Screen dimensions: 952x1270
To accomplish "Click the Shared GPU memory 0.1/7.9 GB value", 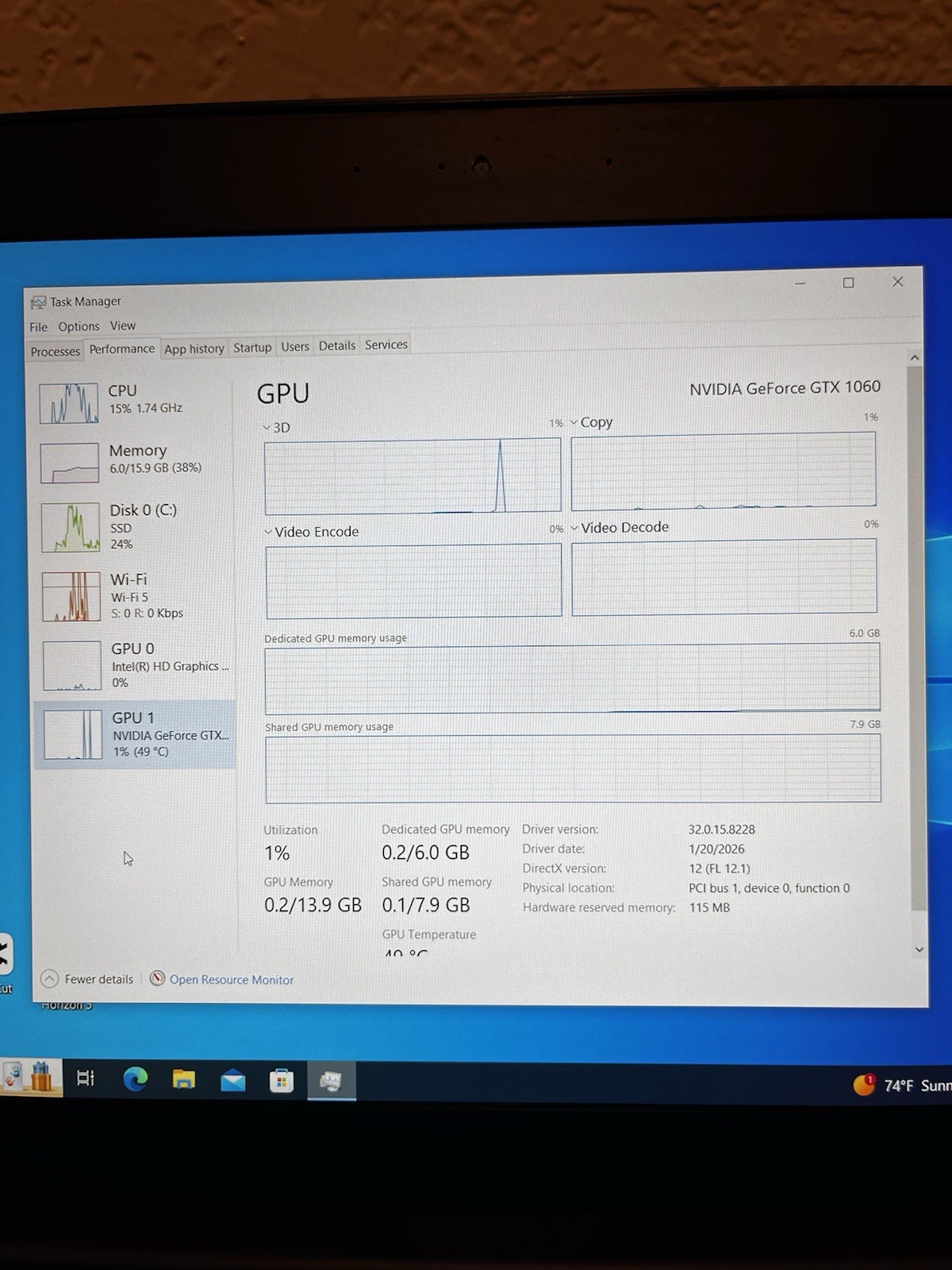I will click(426, 905).
